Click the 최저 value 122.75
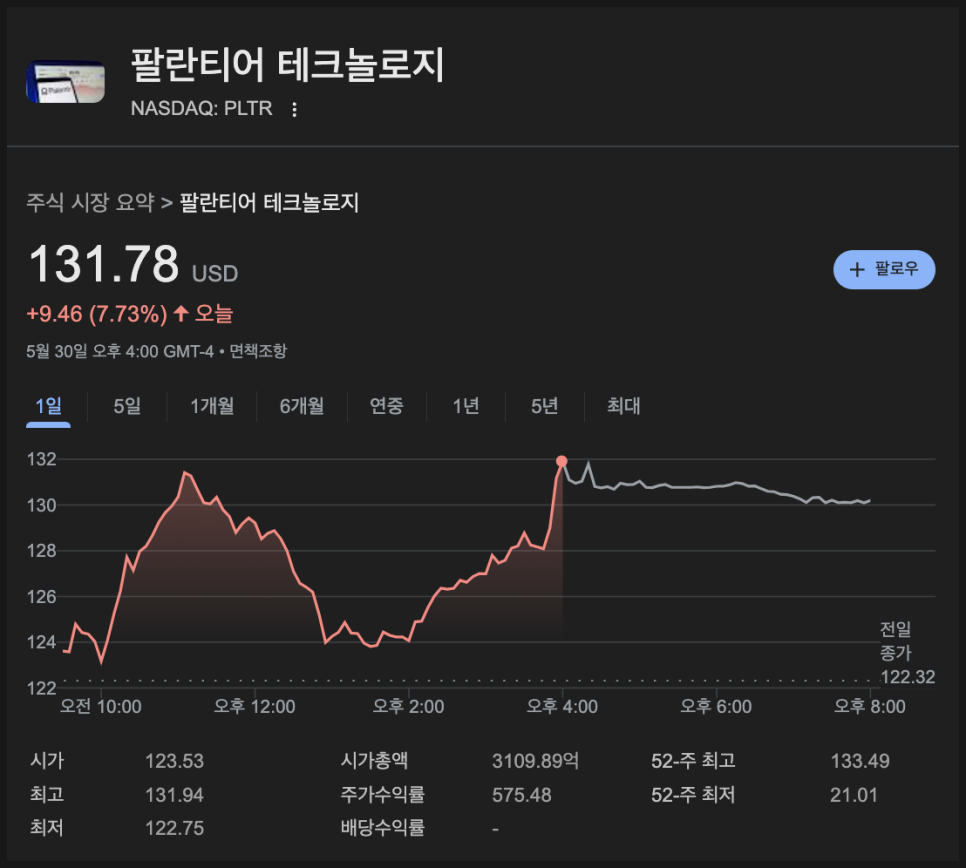The width and height of the screenshot is (966, 868). 174,828
